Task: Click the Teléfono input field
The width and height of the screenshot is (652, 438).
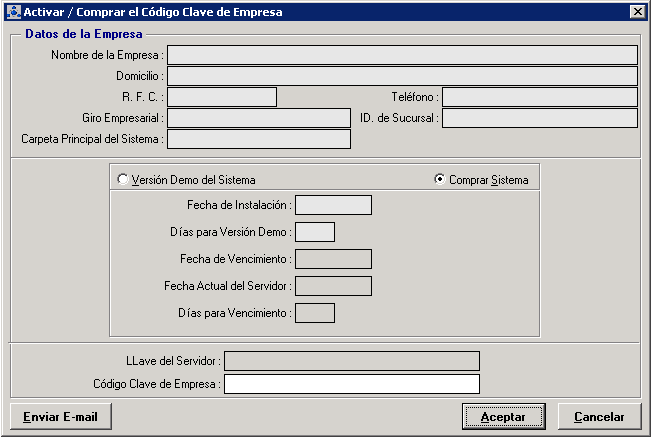Action: click(539, 97)
